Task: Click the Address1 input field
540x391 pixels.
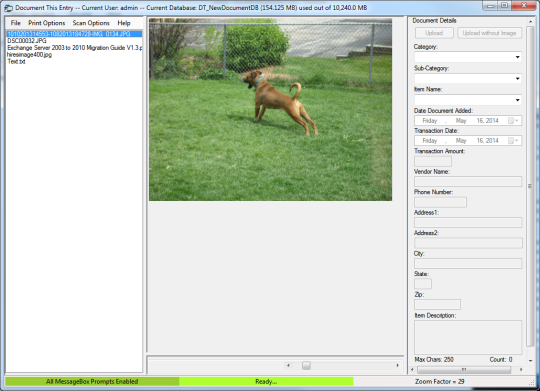Action: click(x=468, y=222)
